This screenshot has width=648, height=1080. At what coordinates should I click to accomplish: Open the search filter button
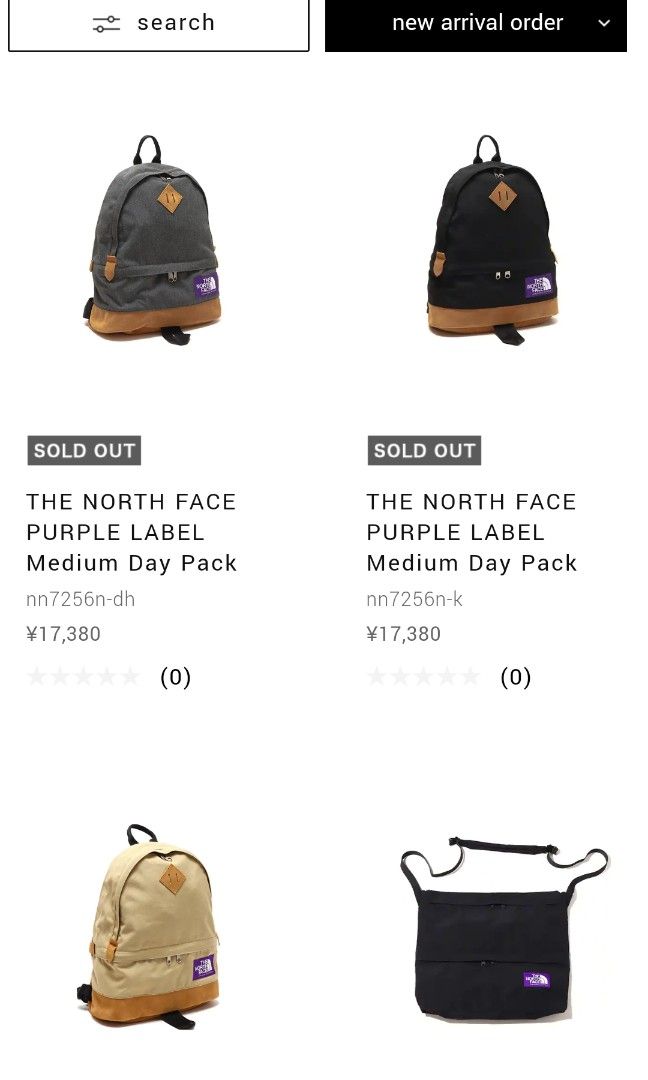coord(159,24)
